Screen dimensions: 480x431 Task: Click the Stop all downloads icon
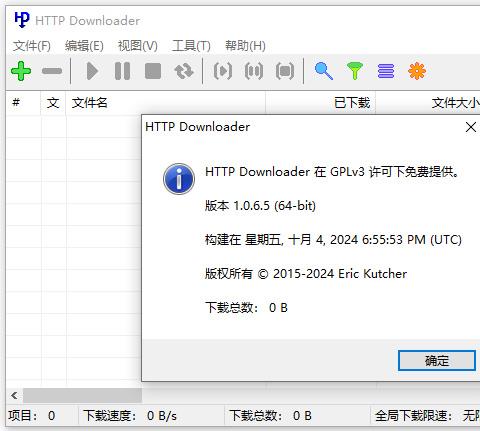click(285, 71)
